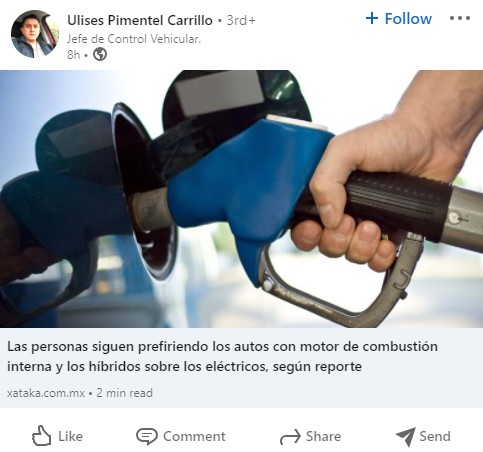Follow Ulises Pimentel Carrillo
Image resolution: width=483 pixels, height=452 pixels.
point(399,18)
